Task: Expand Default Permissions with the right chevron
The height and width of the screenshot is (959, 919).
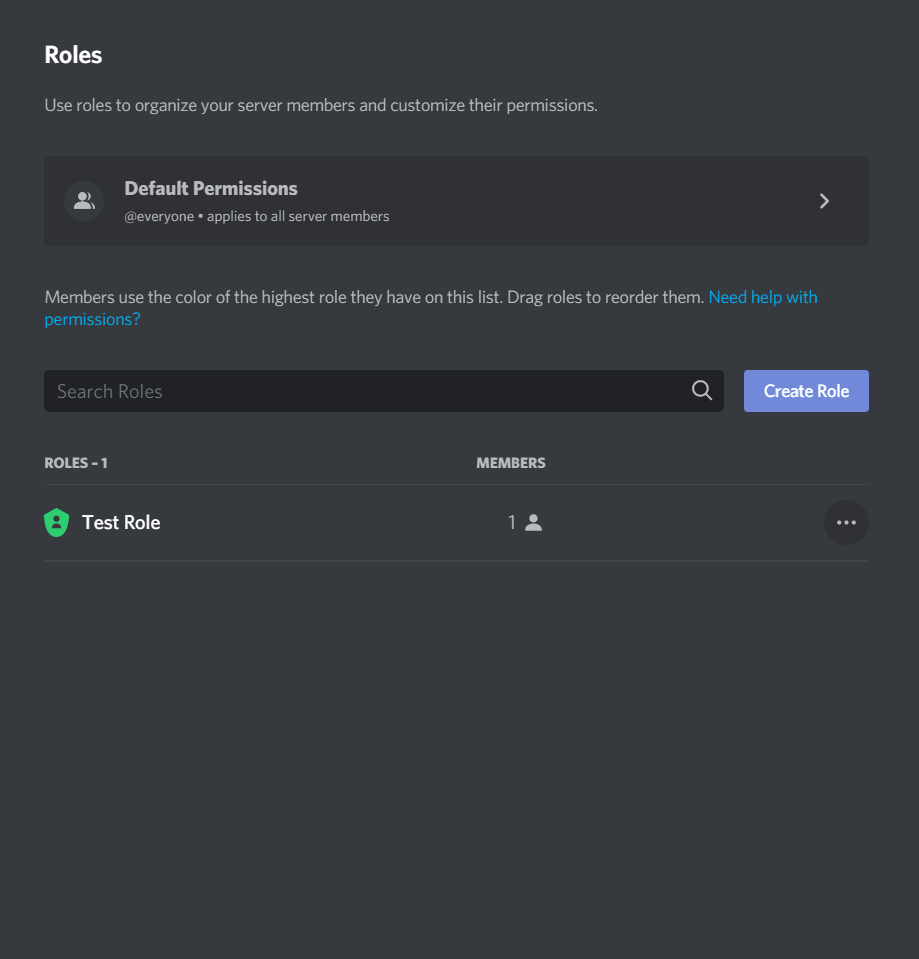Action: point(824,201)
